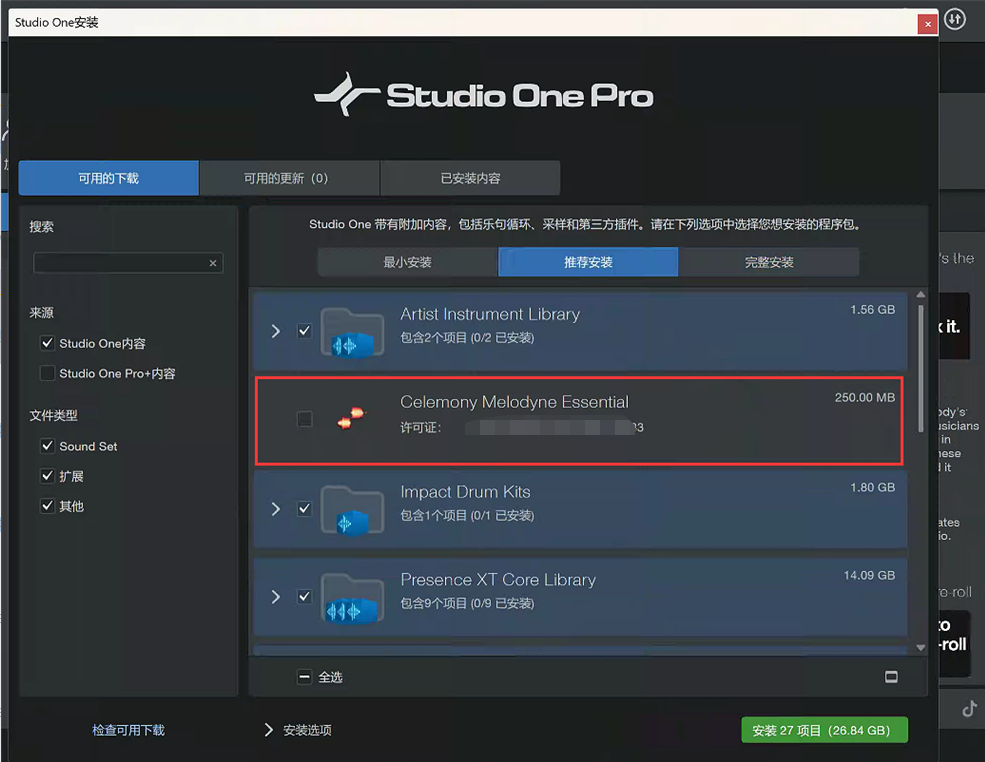This screenshot has width=985, height=762.
Task: Switch to the 已安装内容 tab
Action: click(470, 179)
